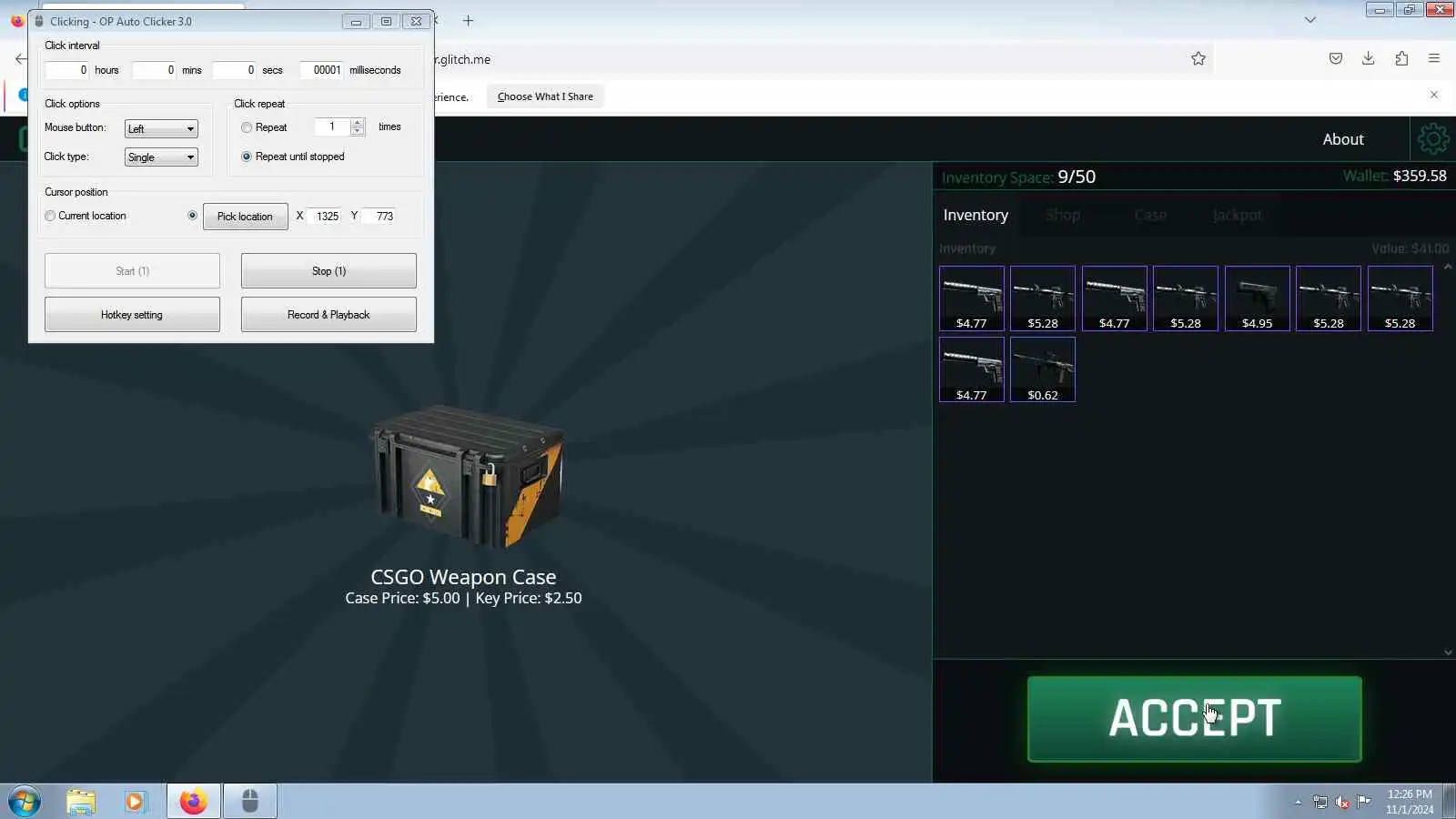Open the Firefox downloads panel
Viewport: 1456px width, 819px height.
tap(1369, 59)
